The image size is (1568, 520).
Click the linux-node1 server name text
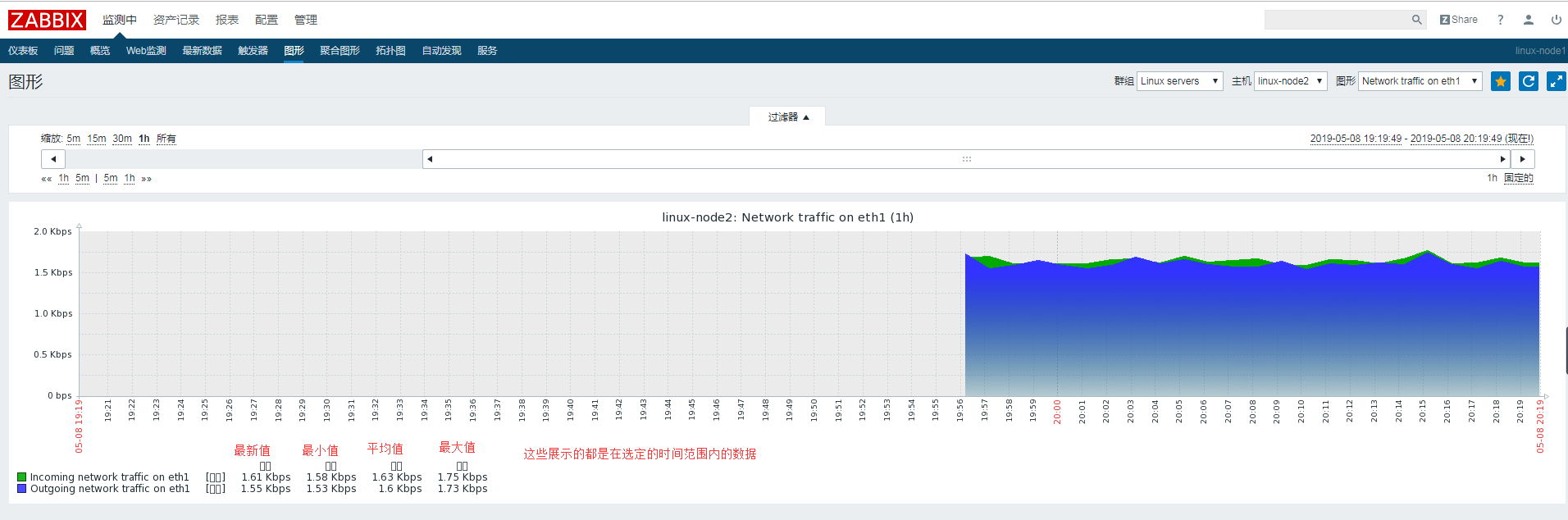coord(1540,51)
